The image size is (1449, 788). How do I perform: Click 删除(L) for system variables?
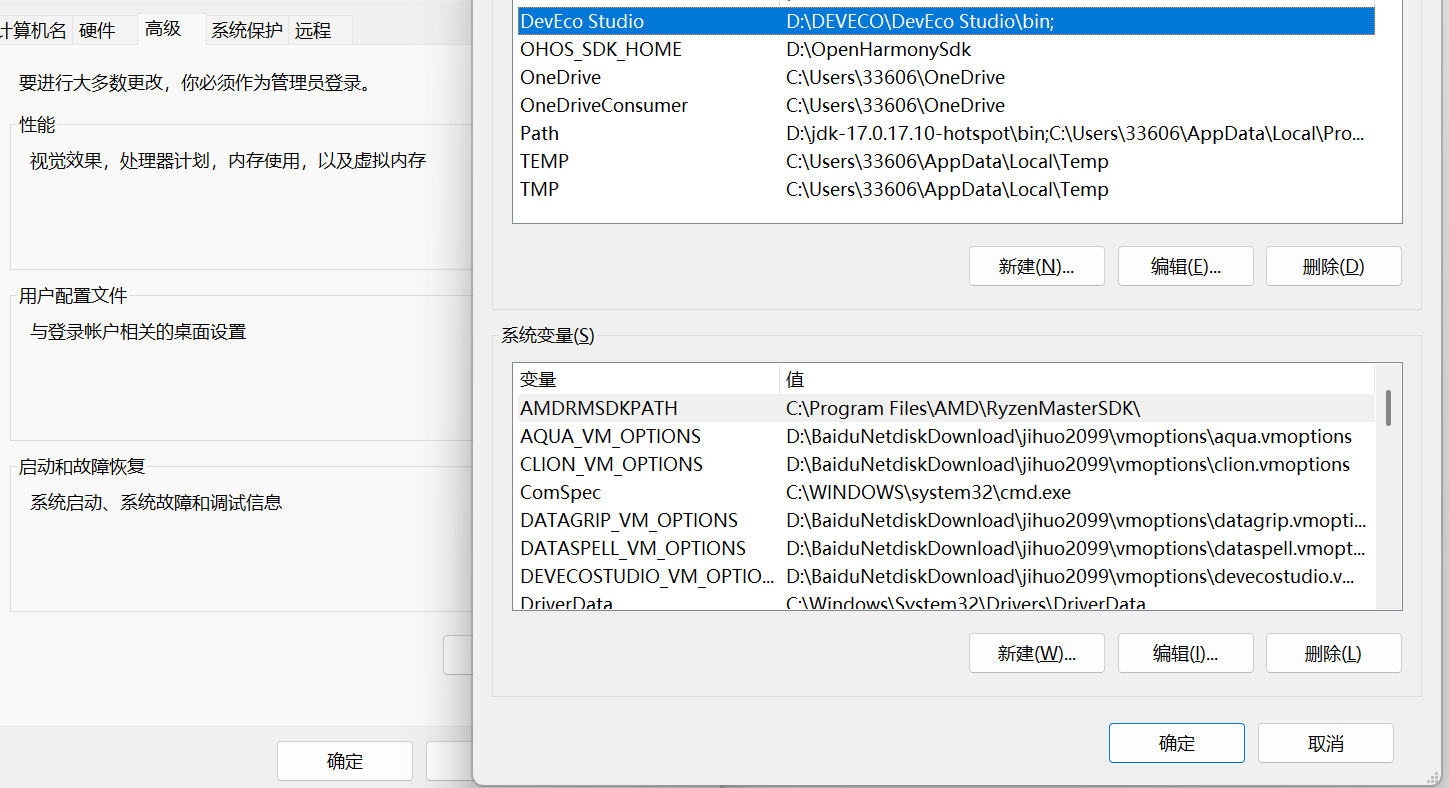[1333, 653]
